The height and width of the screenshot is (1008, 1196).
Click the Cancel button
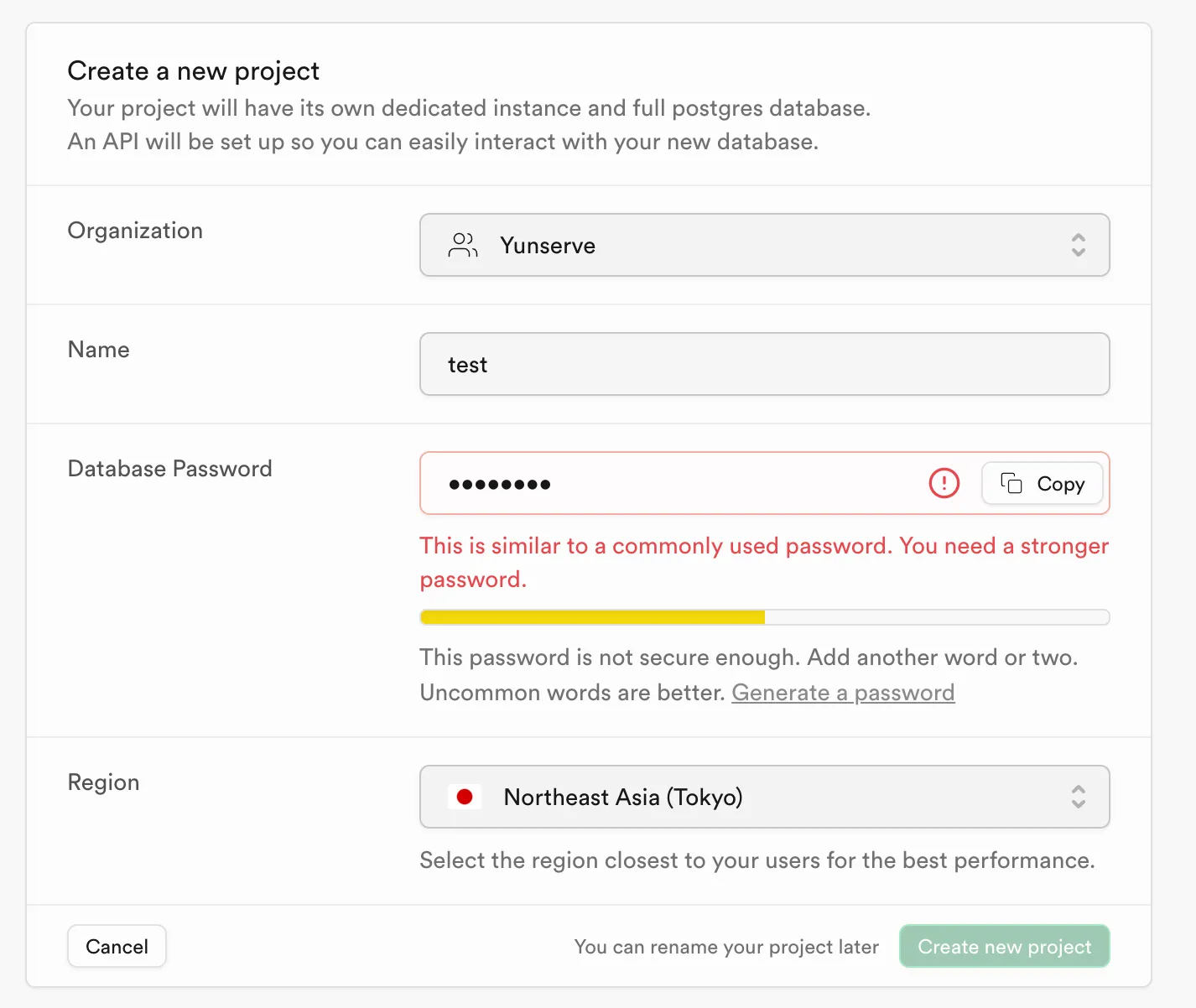point(117,946)
